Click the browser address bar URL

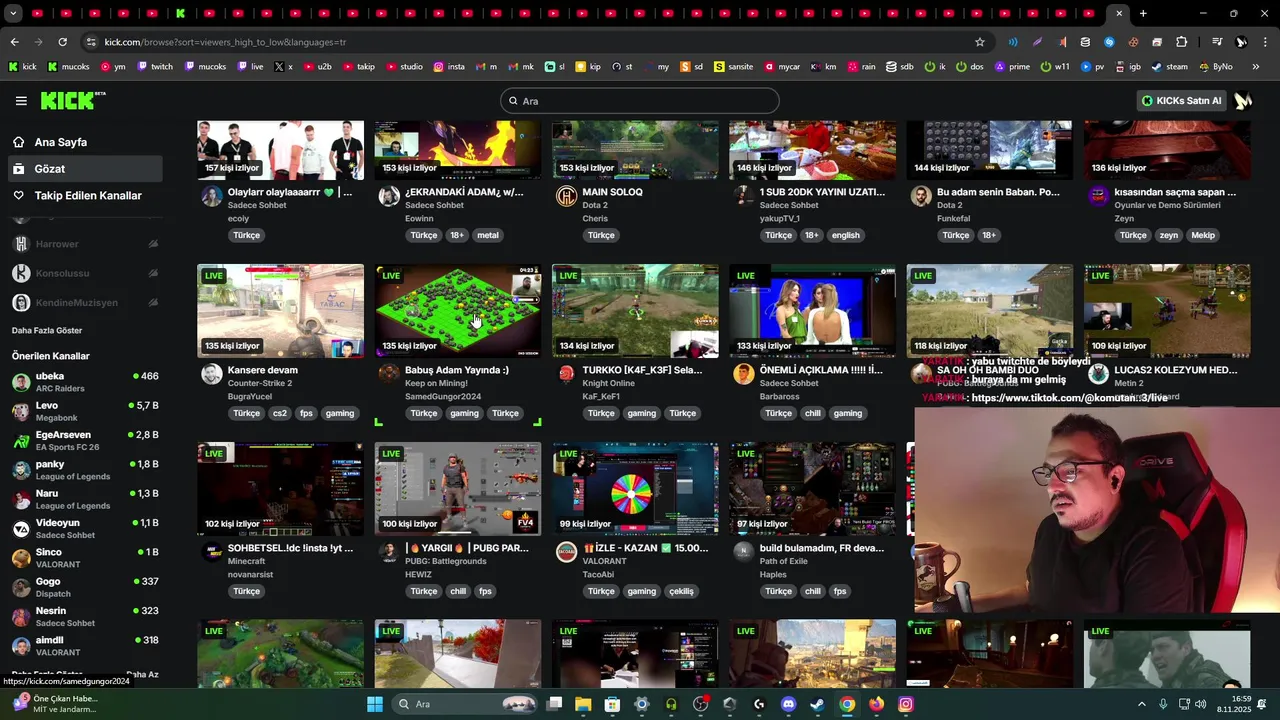click(x=225, y=42)
